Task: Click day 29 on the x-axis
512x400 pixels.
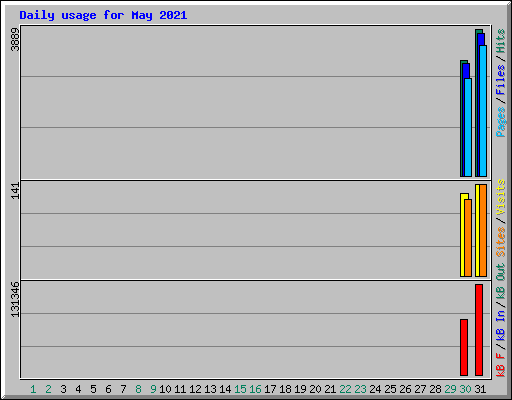Action: [x=450, y=389]
